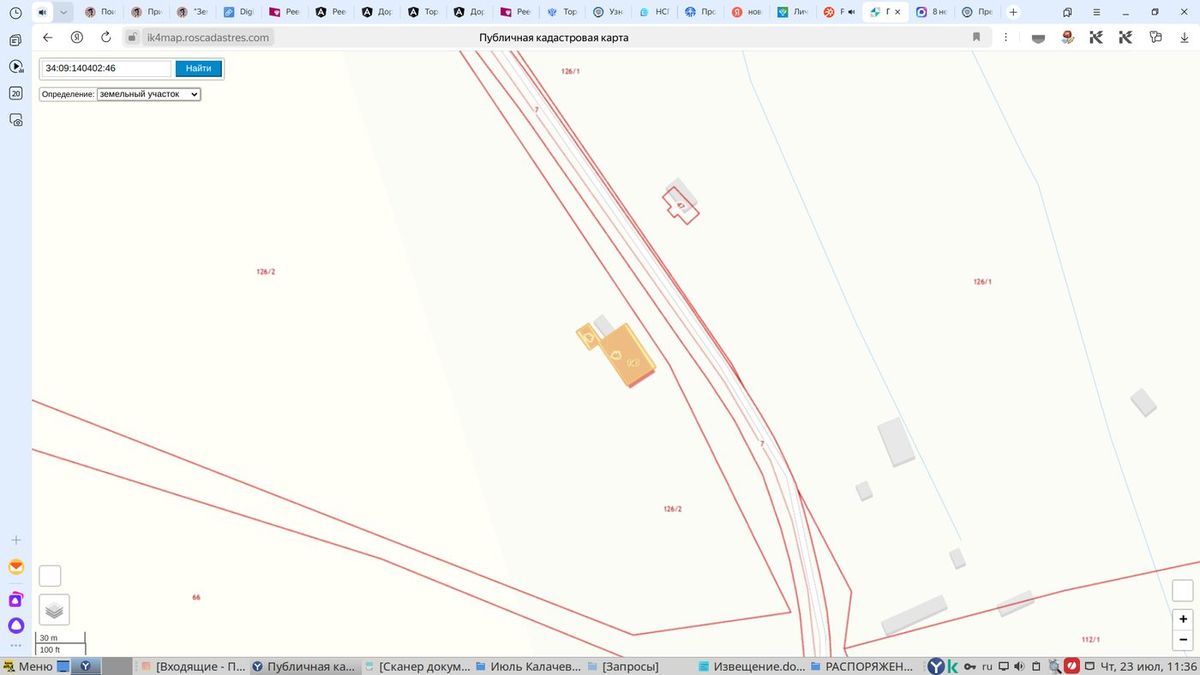This screenshot has width=1200, height=675.
Task: Switch to the Узн browser tab
Action: 607,12
